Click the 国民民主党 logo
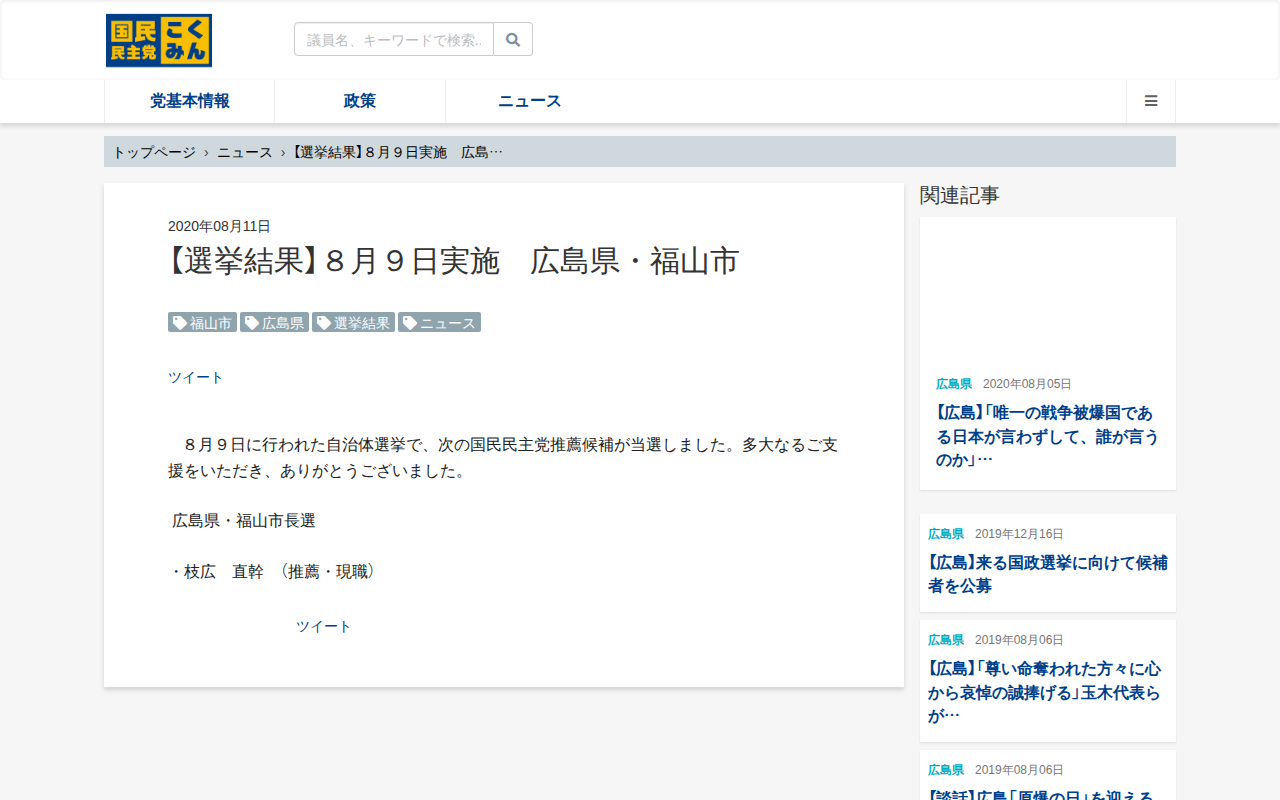 [159, 40]
